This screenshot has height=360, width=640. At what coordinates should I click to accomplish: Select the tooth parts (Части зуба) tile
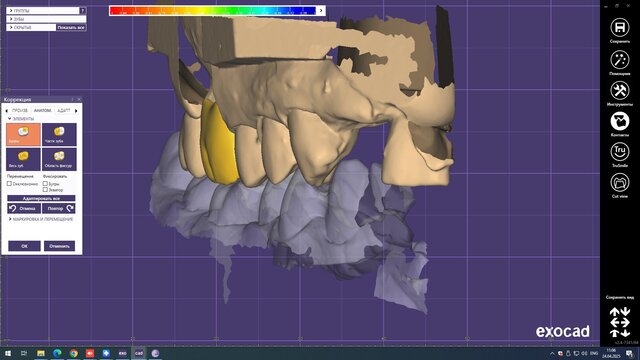click(59, 134)
